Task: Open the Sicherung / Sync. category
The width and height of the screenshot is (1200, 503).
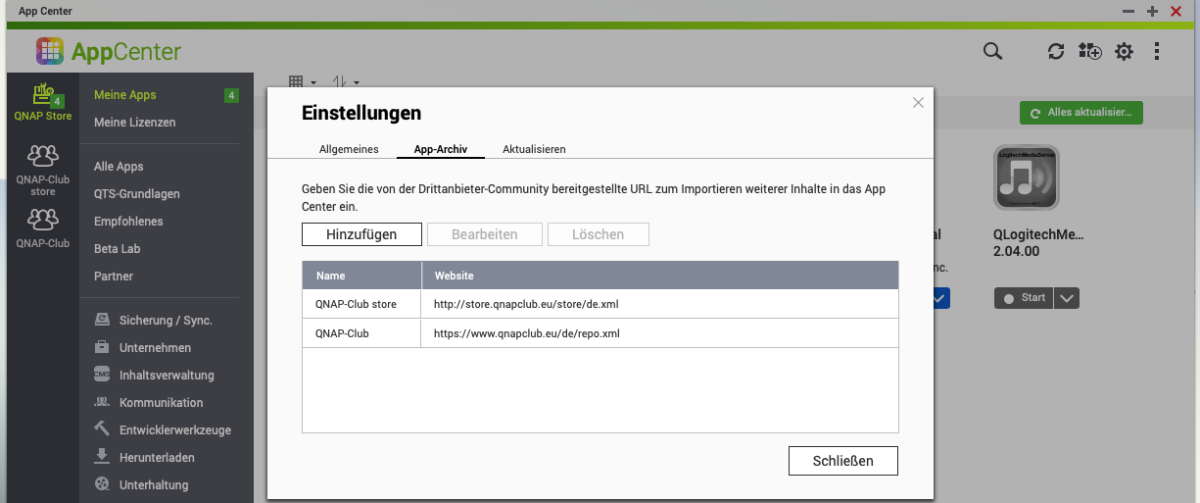Action: point(165,321)
